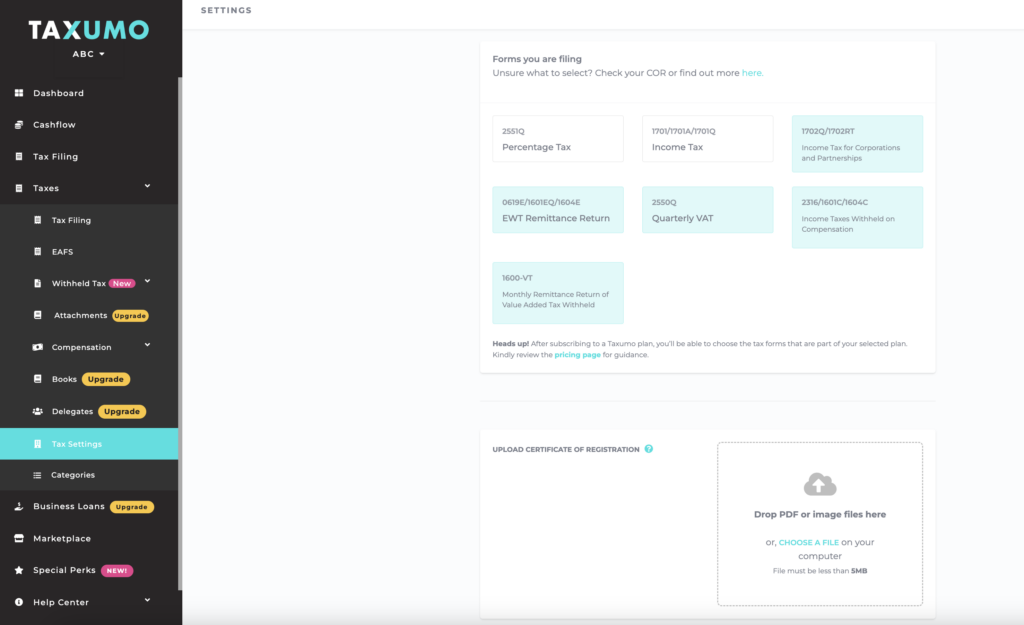Toggle the 1600-VT Monthly Remittance form tile

point(557,293)
